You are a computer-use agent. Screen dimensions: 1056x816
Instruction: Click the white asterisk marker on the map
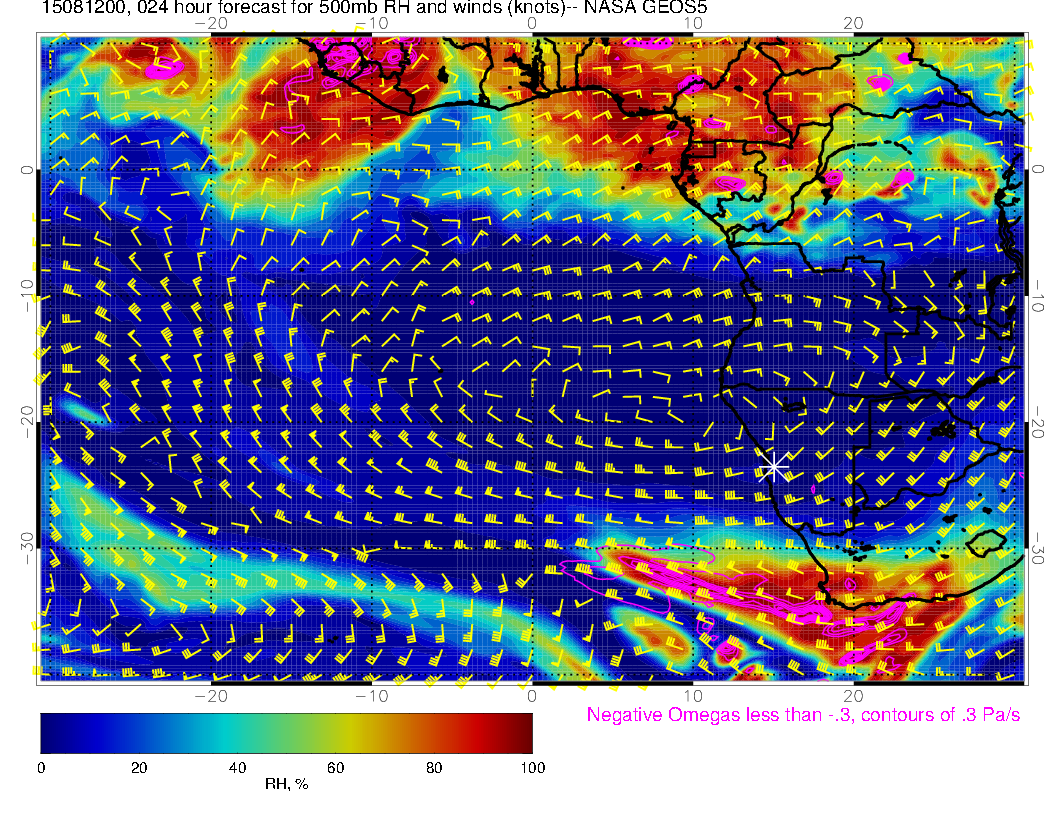point(774,466)
